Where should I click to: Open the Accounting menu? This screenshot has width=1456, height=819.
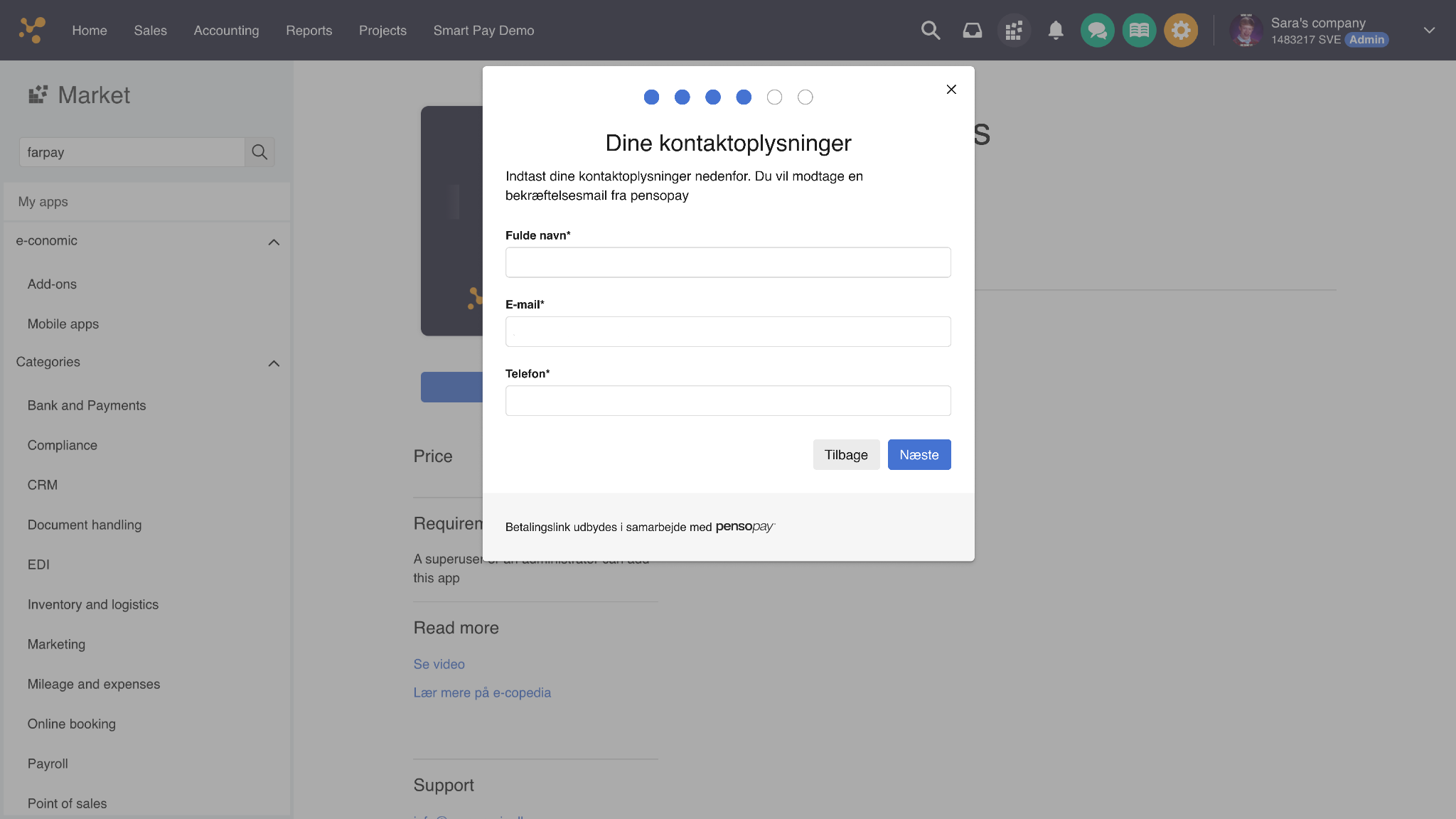point(226,31)
